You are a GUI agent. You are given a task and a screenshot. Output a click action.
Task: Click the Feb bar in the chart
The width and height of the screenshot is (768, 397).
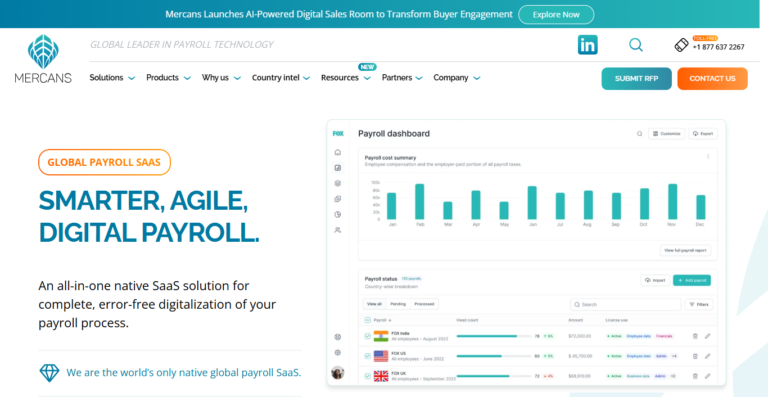pyautogui.click(x=419, y=202)
